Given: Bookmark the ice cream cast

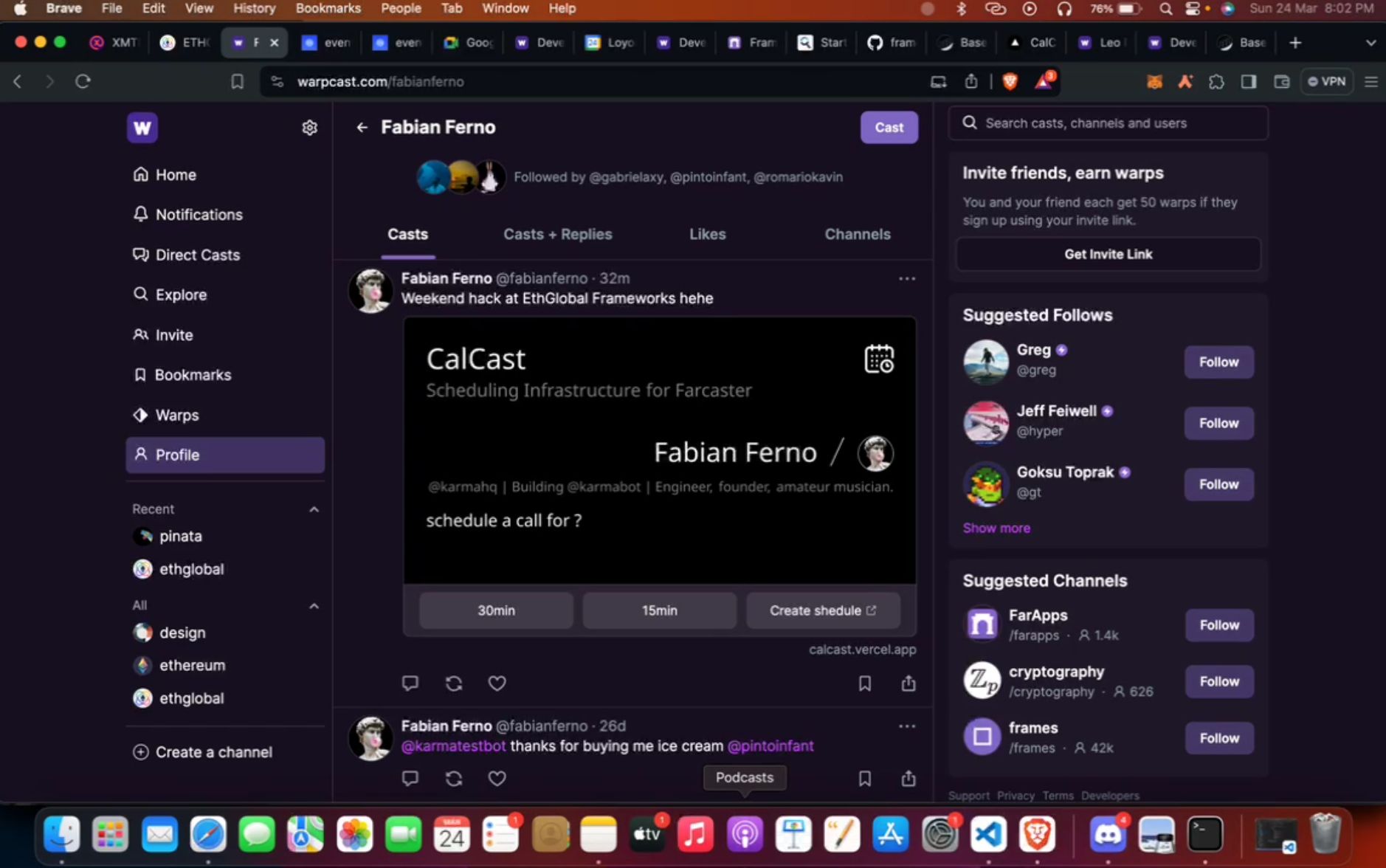Looking at the screenshot, I should (864, 778).
